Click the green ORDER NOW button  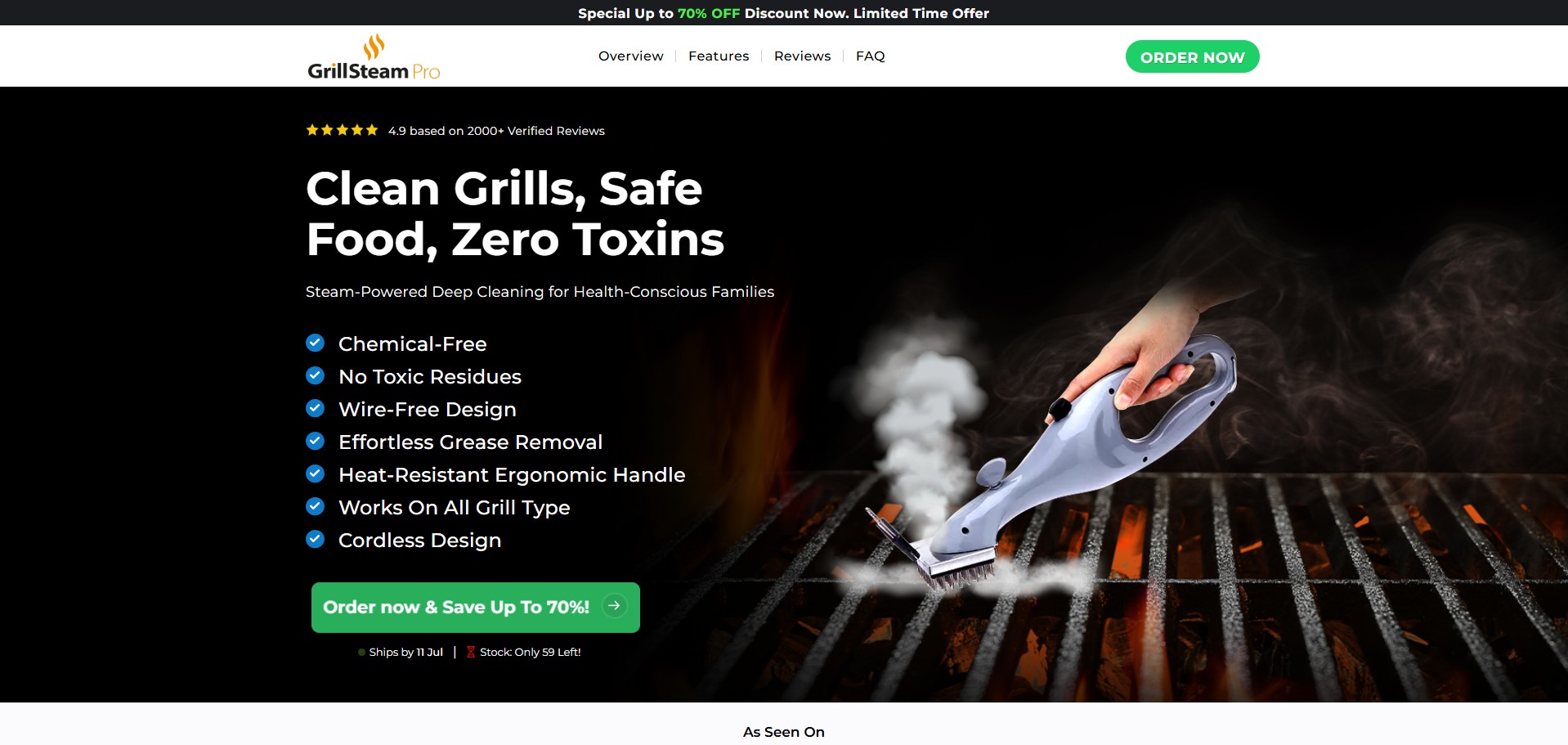point(1192,56)
